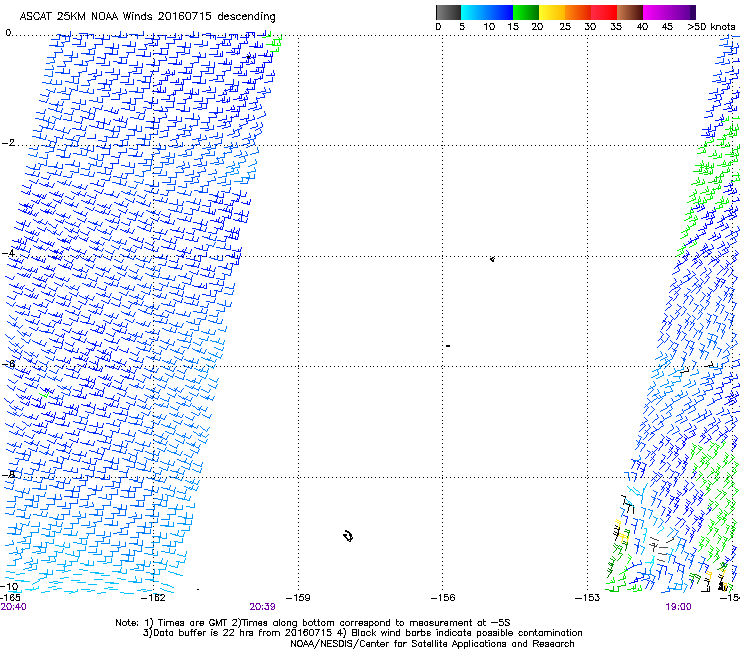Click the '-153' longitude axis label
Screen dimensions: 740x650
pyautogui.click(x=587, y=598)
